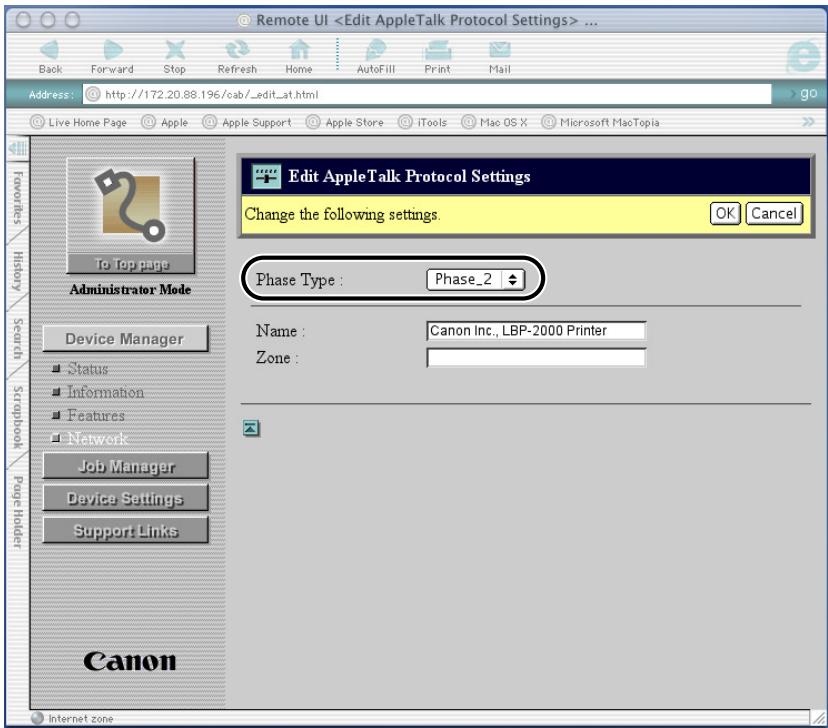Click the address bar page icon
Viewport: 828px width, 728px height.
point(93,94)
